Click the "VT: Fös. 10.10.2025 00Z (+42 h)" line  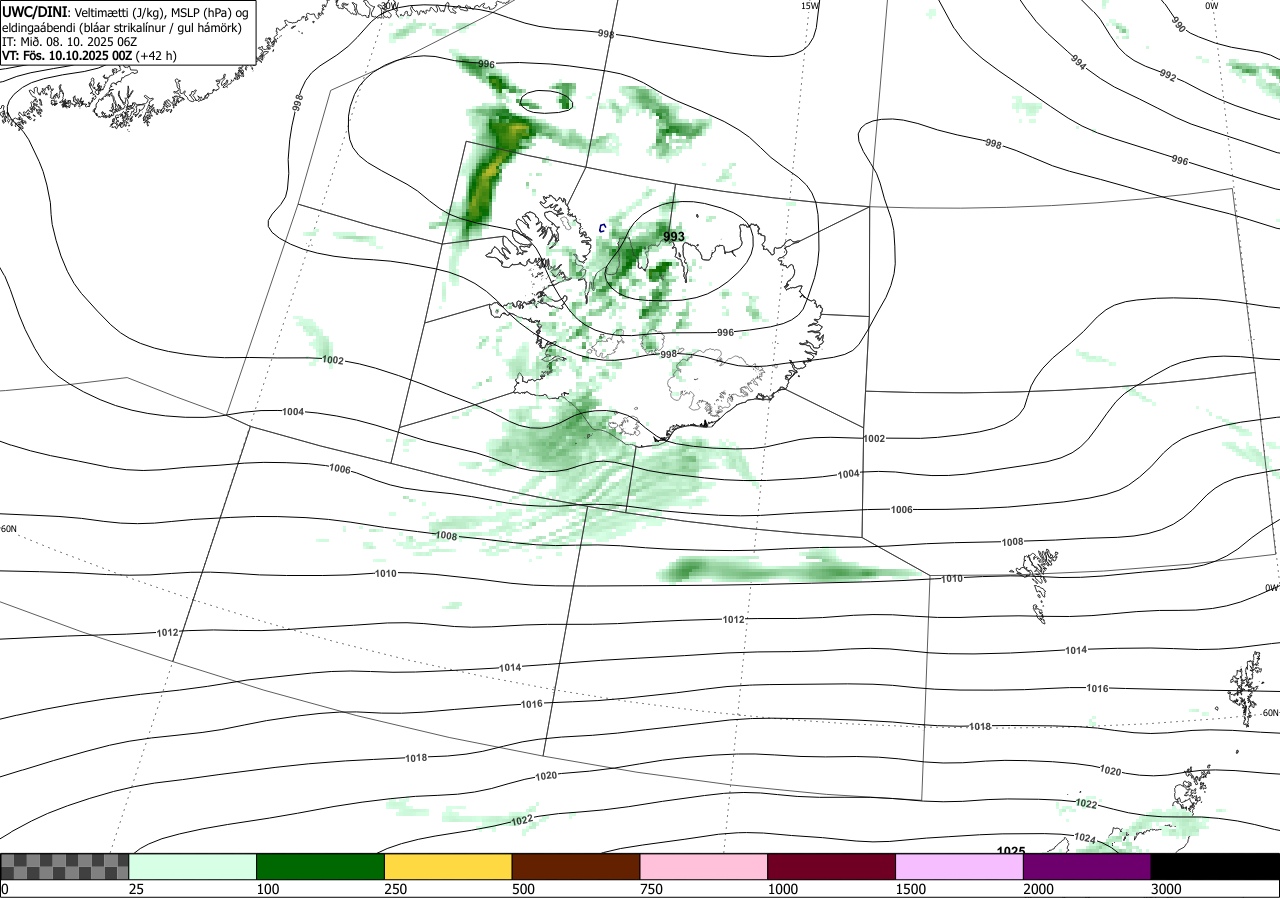pyautogui.click(x=90, y=56)
